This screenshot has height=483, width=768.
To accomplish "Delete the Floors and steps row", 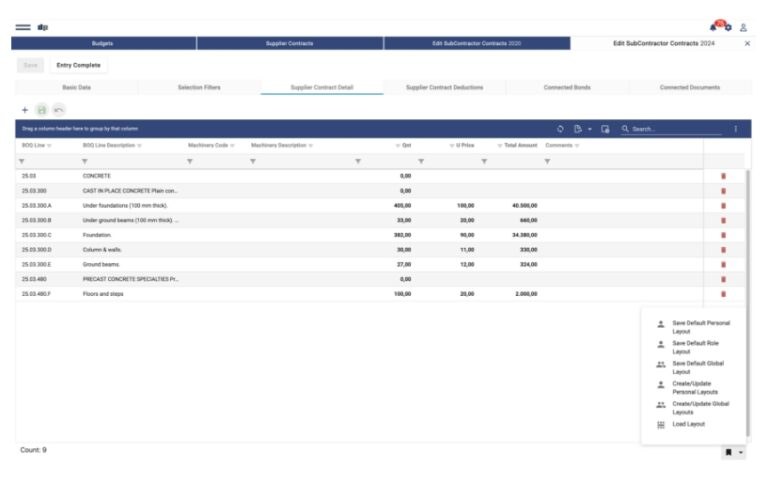I will (x=723, y=294).
